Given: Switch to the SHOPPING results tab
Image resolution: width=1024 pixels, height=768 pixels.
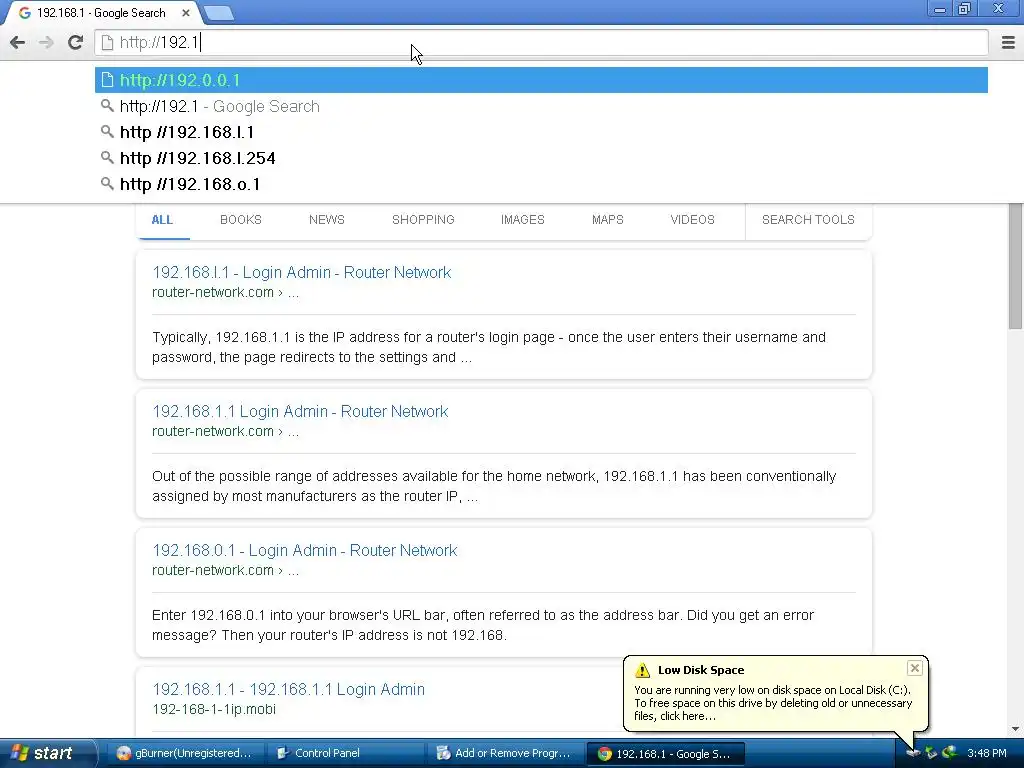Looking at the screenshot, I should coord(423,219).
